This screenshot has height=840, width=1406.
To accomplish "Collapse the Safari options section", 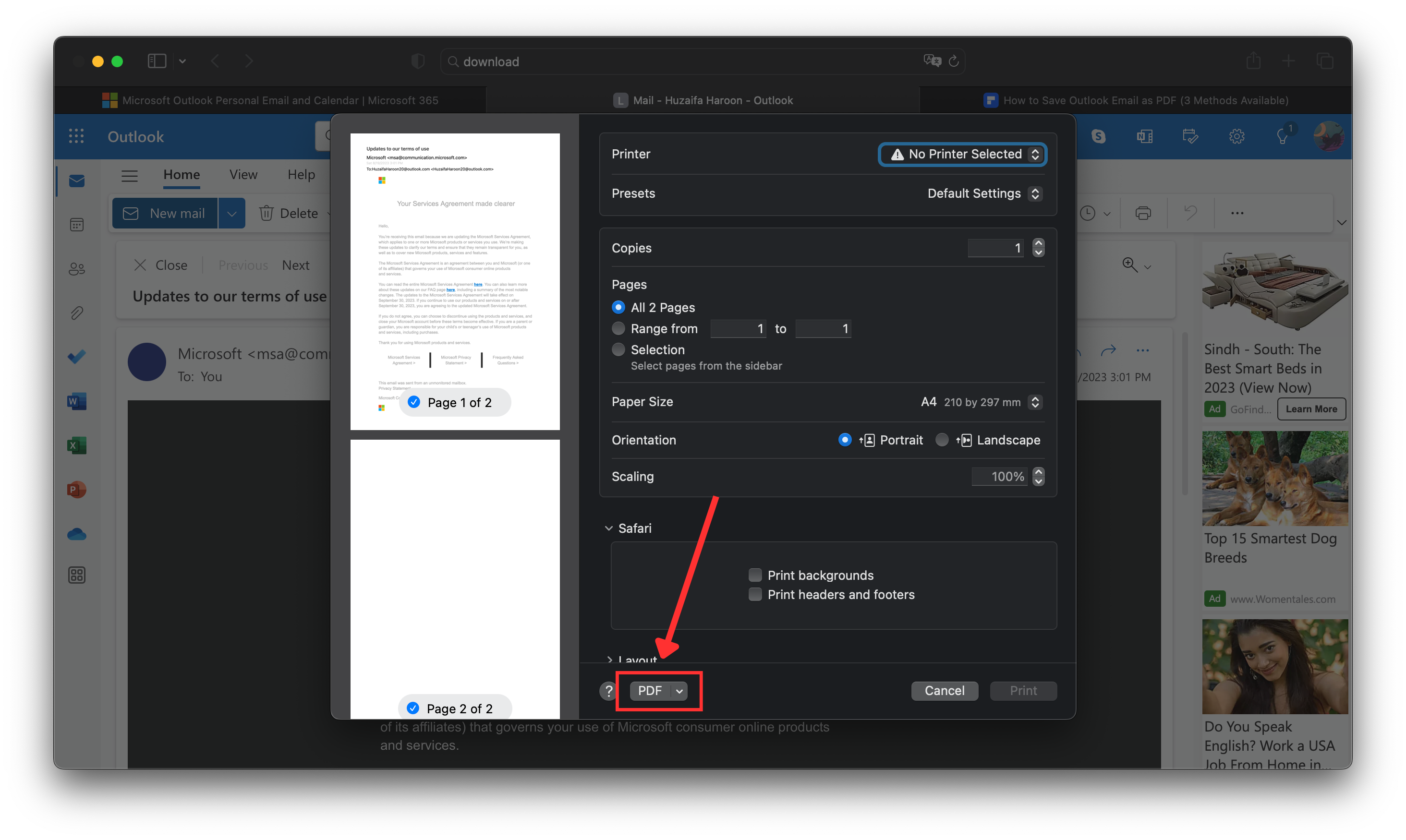I will [x=609, y=528].
